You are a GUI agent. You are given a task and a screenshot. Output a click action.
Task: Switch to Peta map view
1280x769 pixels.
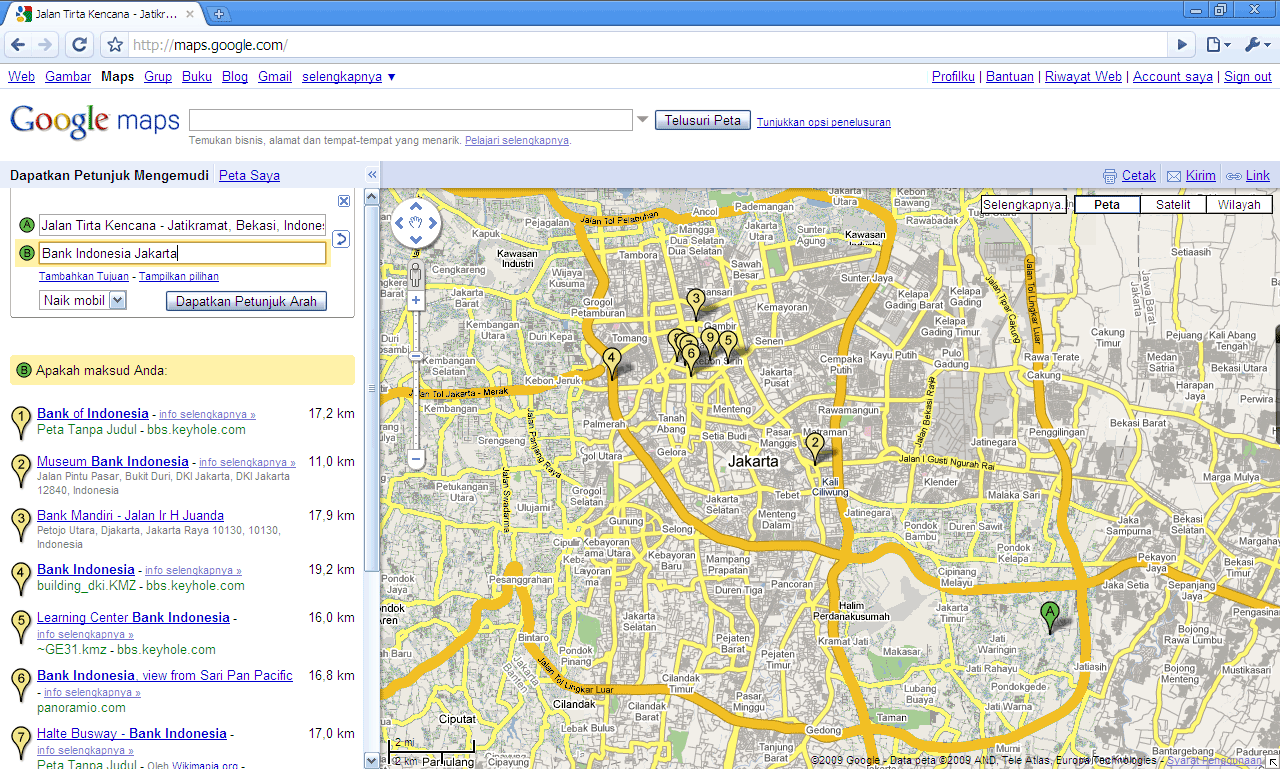coord(1107,205)
